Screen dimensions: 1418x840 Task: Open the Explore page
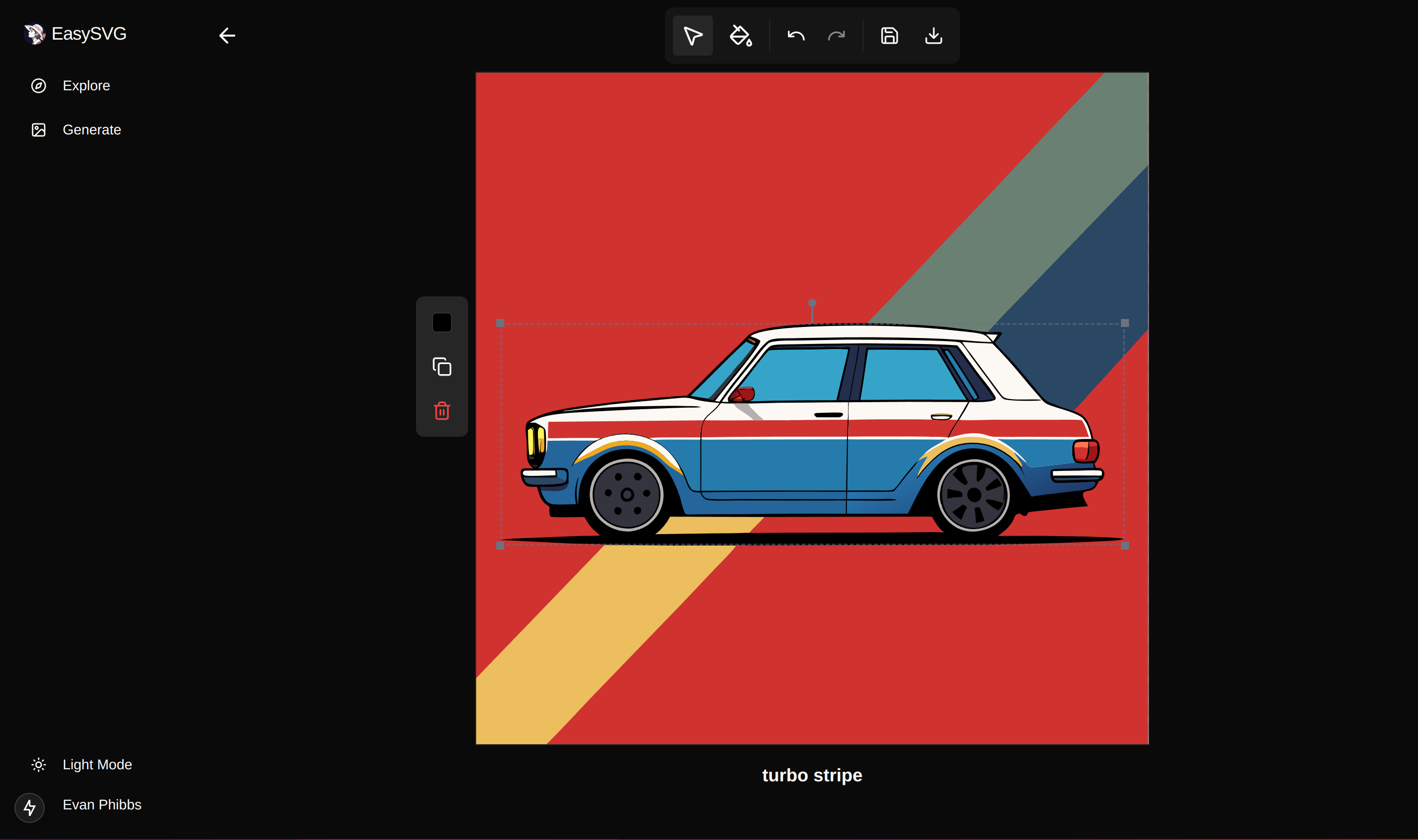coord(86,85)
